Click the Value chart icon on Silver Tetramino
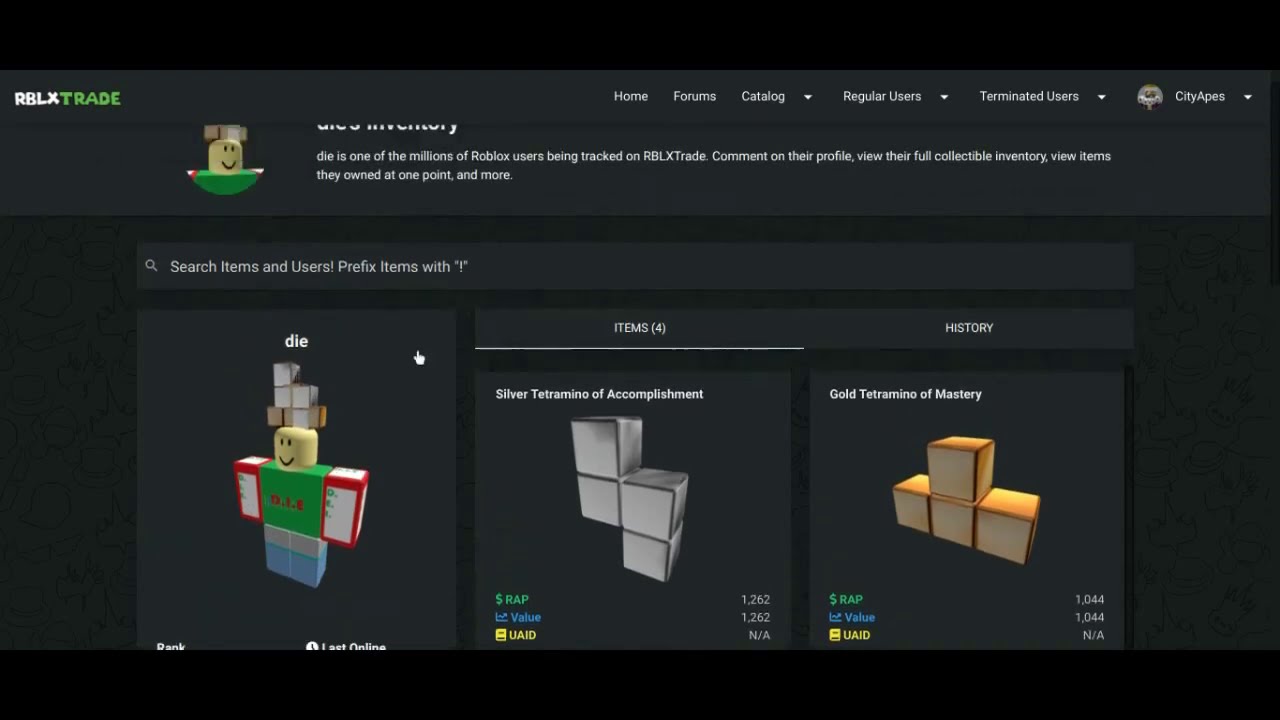Image resolution: width=1280 pixels, height=720 pixels. pos(501,618)
